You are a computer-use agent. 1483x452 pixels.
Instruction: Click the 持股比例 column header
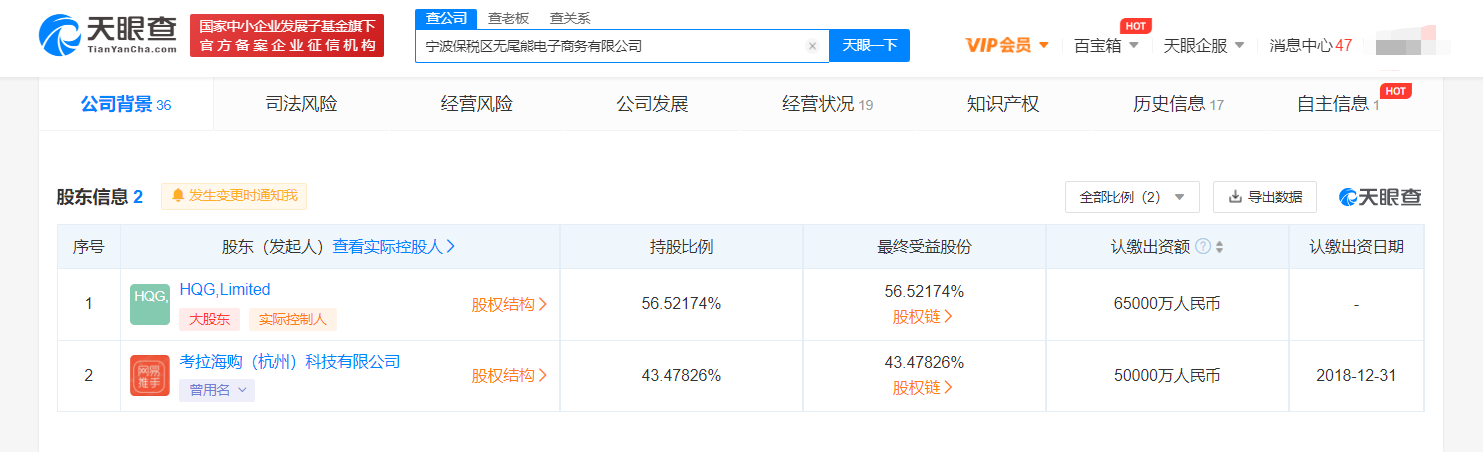tap(681, 247)
